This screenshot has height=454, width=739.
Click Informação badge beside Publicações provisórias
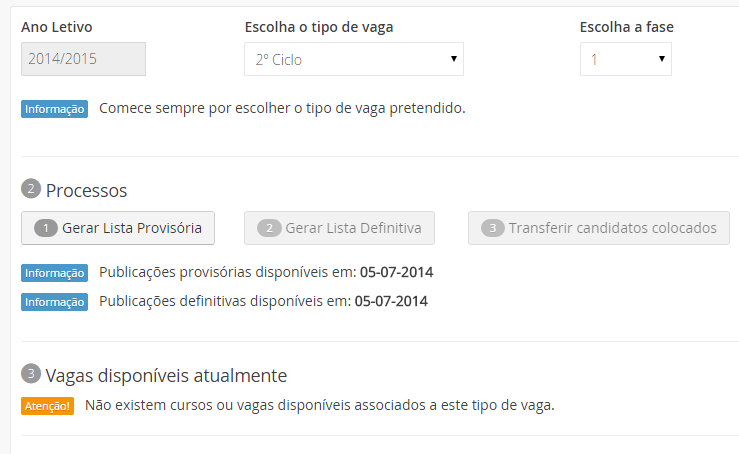tap(55, 273)
